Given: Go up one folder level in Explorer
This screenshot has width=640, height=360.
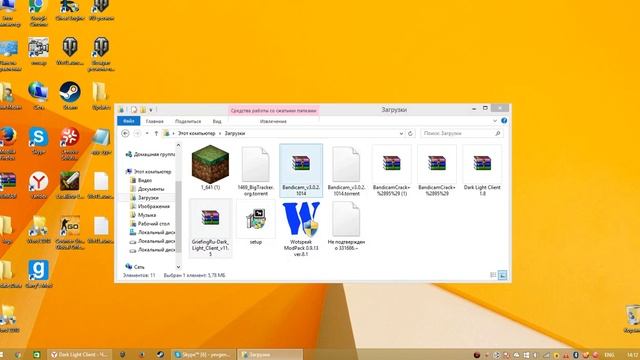Looking at the screenshot, I should [x=156, y=133].
